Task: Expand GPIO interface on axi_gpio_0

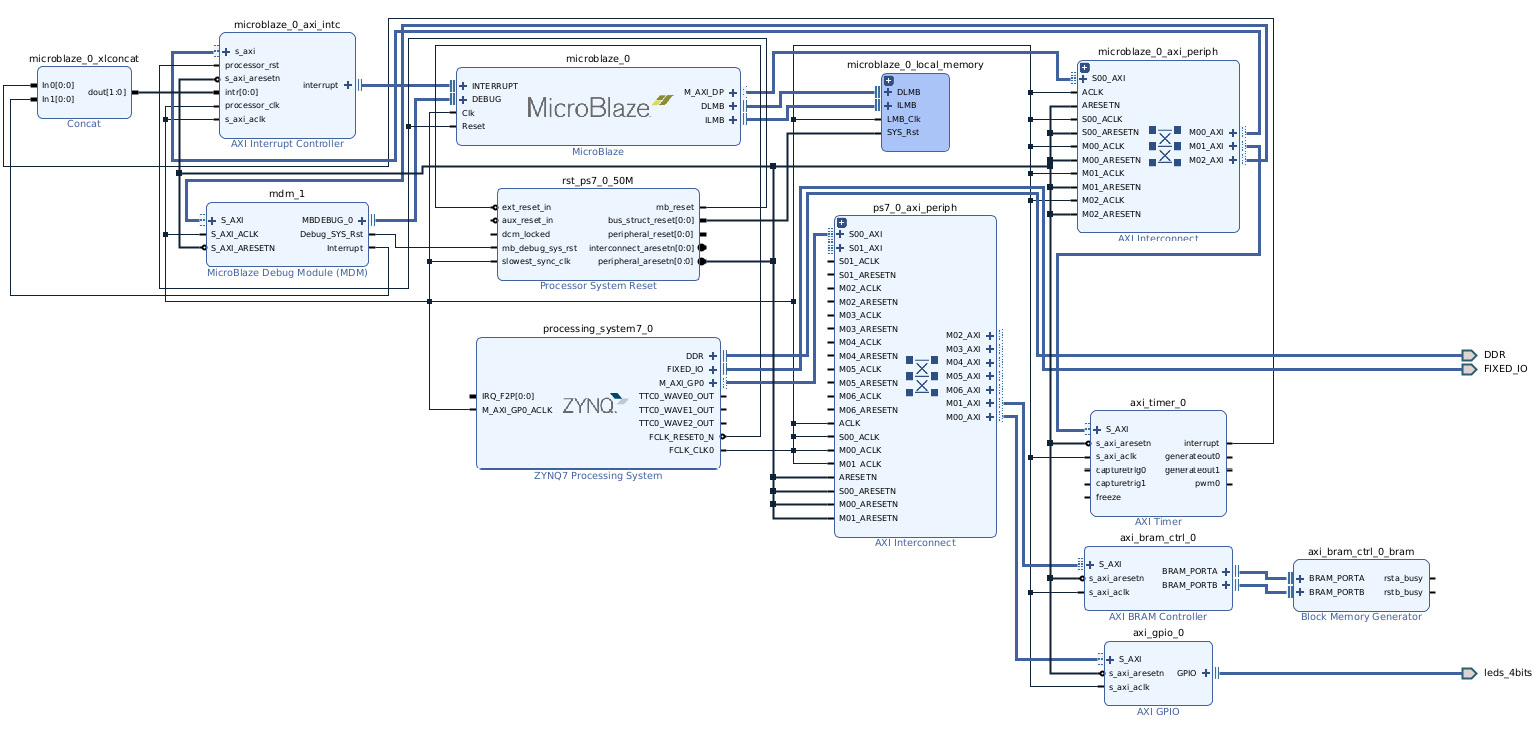Action: coord(1206,673)
